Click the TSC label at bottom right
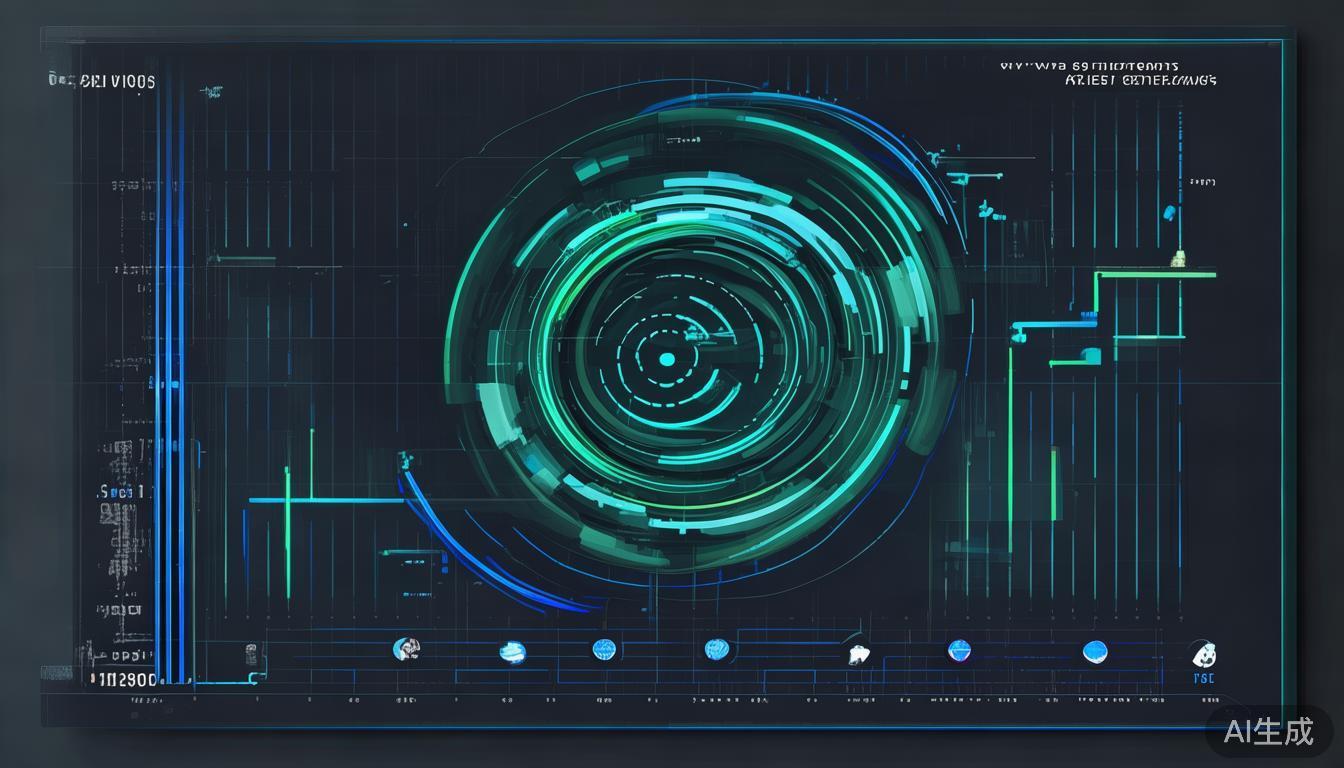1344x768 pixels. (1204, 679)
